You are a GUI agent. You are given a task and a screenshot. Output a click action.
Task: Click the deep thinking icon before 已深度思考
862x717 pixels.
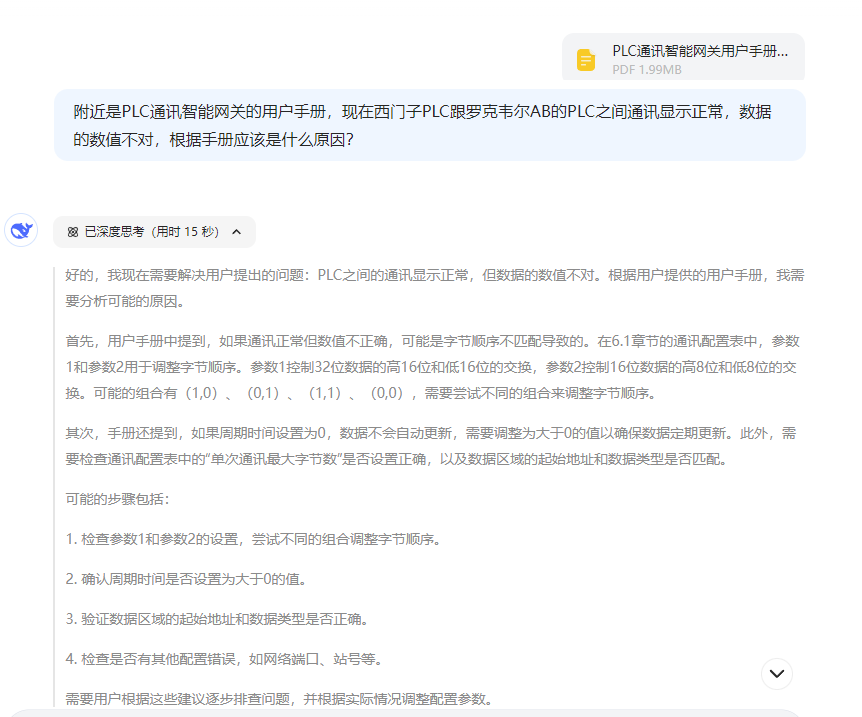coord(73,232)
